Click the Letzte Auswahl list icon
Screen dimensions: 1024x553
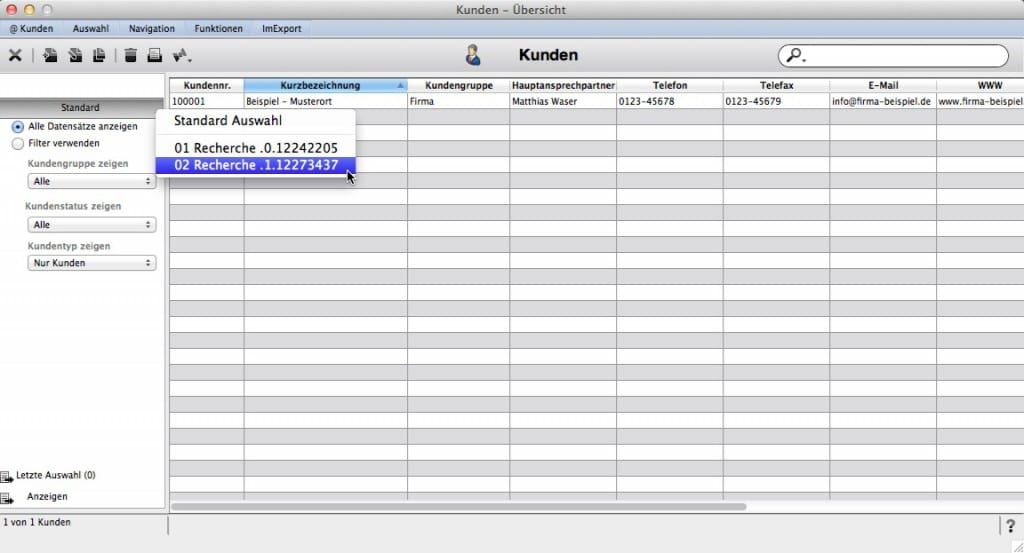coord(7,477)
